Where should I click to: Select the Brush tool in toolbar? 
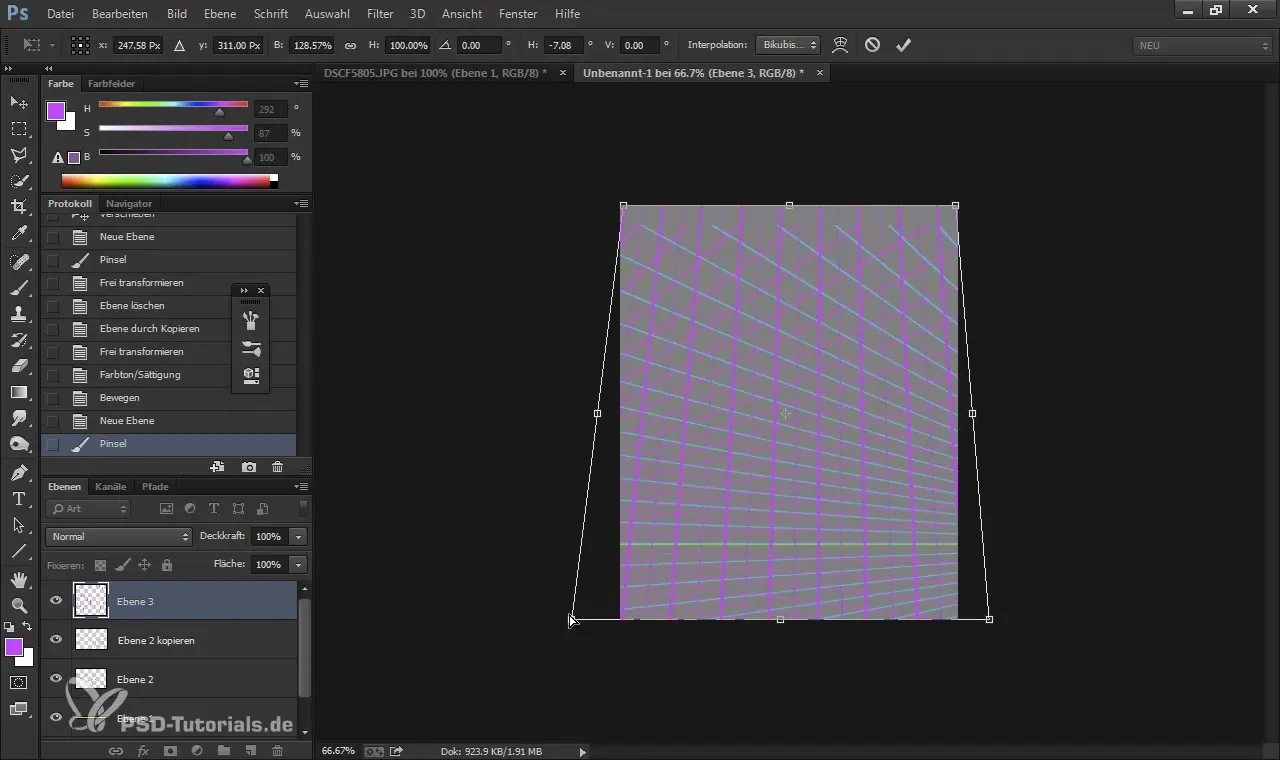click(19, 288)
